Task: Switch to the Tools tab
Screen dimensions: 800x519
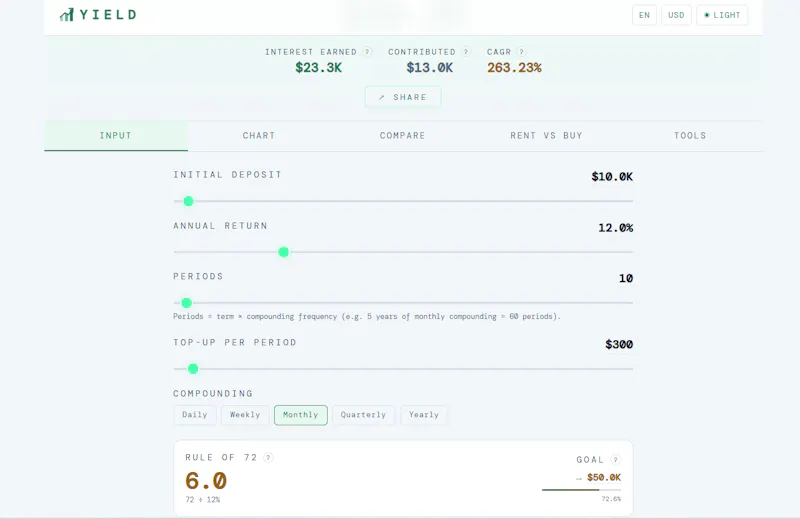Action: (690, 136)
